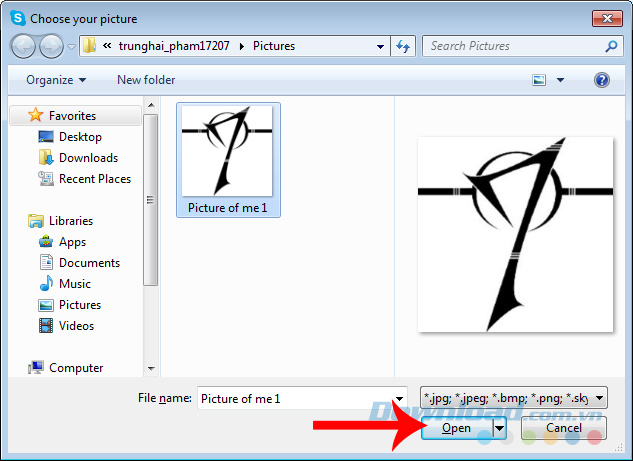Click the Back navigation arrow button
This screenshot has height=461, width=633.
point(23,46)
